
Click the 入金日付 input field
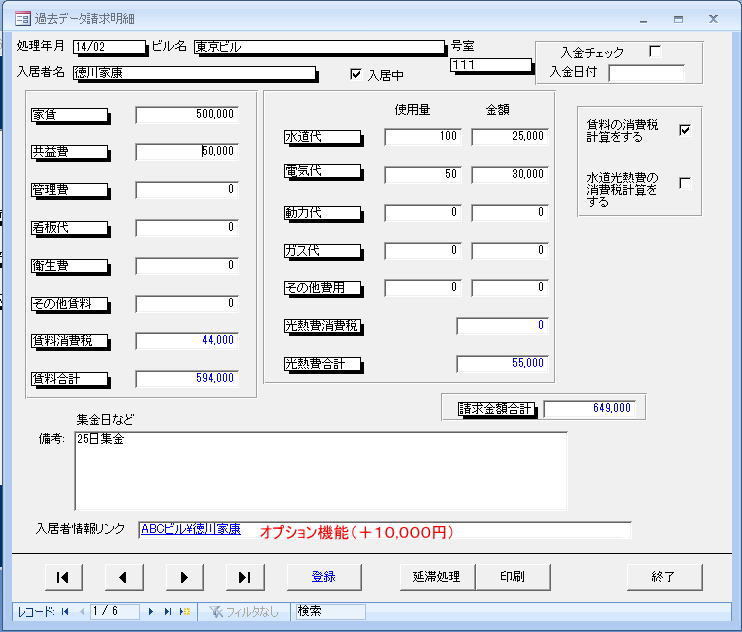(646, 73)
